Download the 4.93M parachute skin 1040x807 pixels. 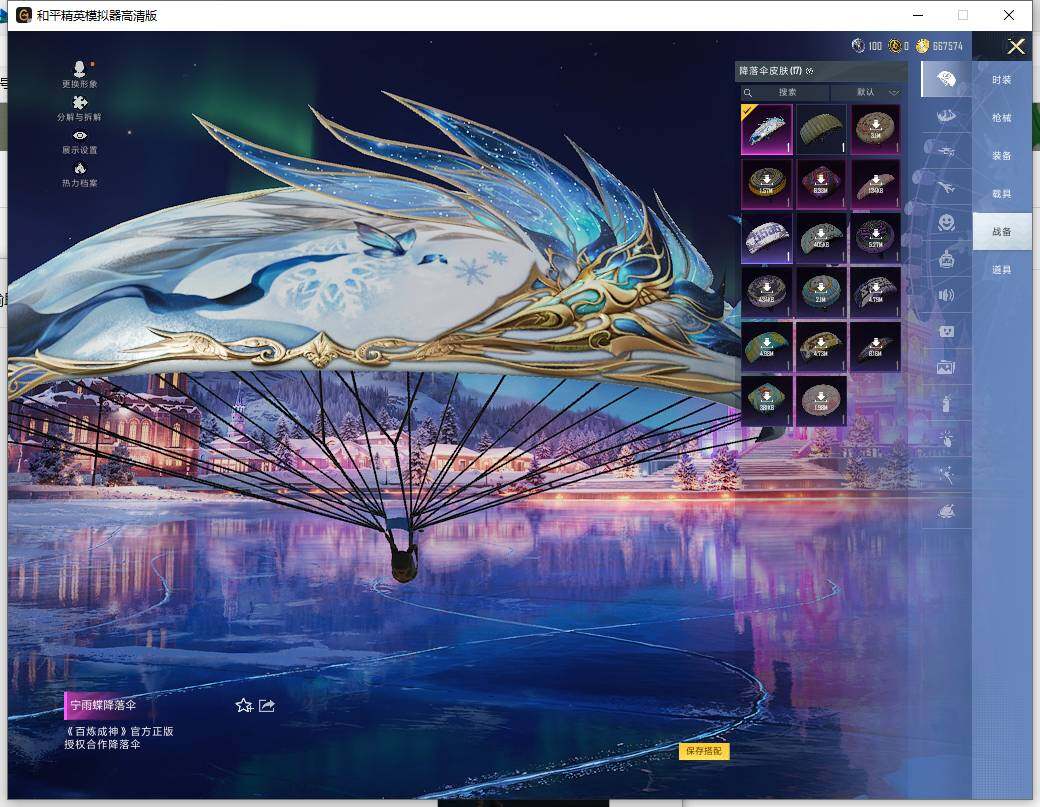pos(767,347)
